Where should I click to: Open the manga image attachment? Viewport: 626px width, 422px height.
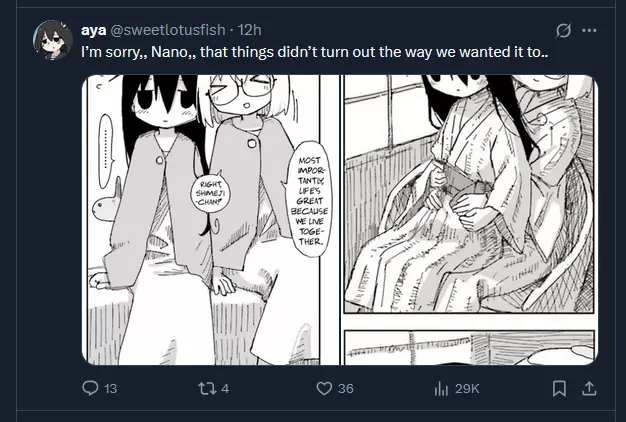tap(340, 220)
